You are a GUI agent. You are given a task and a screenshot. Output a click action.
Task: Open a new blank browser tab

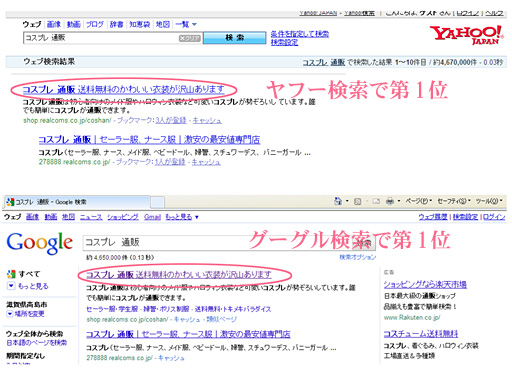coord(157,202)
